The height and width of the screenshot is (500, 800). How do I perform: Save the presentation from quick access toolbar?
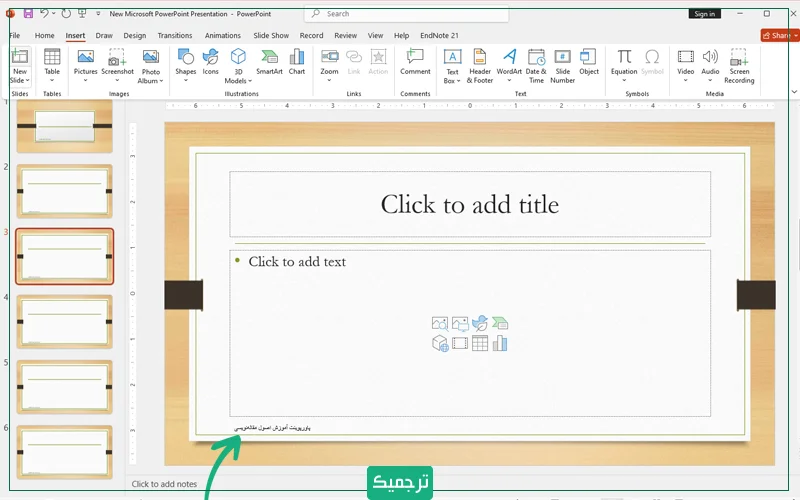(x=28, y=14)
